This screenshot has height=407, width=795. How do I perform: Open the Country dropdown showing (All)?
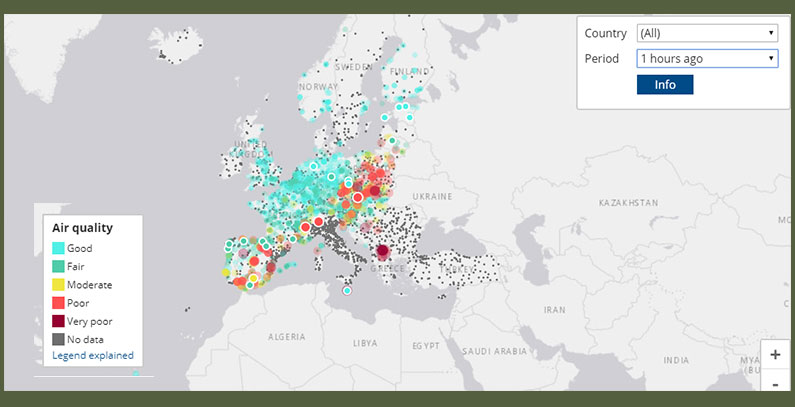pyautogui.click(x=707, y=33)
